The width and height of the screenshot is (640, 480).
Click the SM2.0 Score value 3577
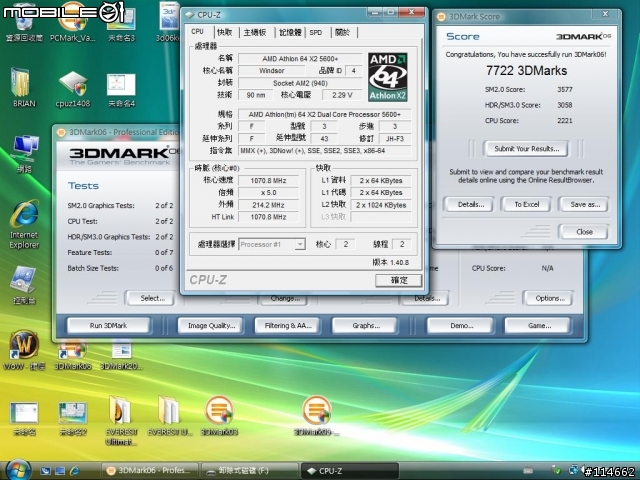(565, 89)
